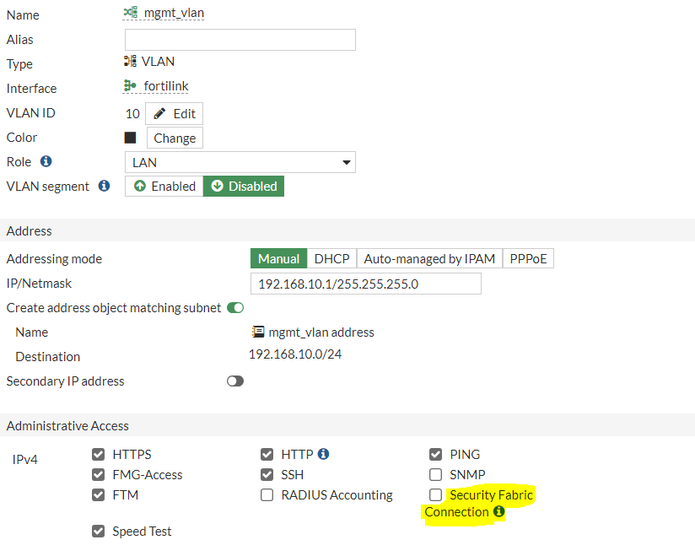The width and height of the screenshot is (695, 557).
Task: Check the Security Fabric Connection box
Action: click(x=435, y=495)
